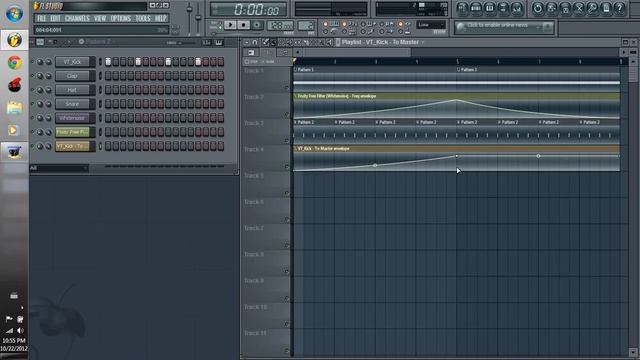Click the audio editor scissors icon
The width and height of the screenshot is (640, 360).
point(579,8)
